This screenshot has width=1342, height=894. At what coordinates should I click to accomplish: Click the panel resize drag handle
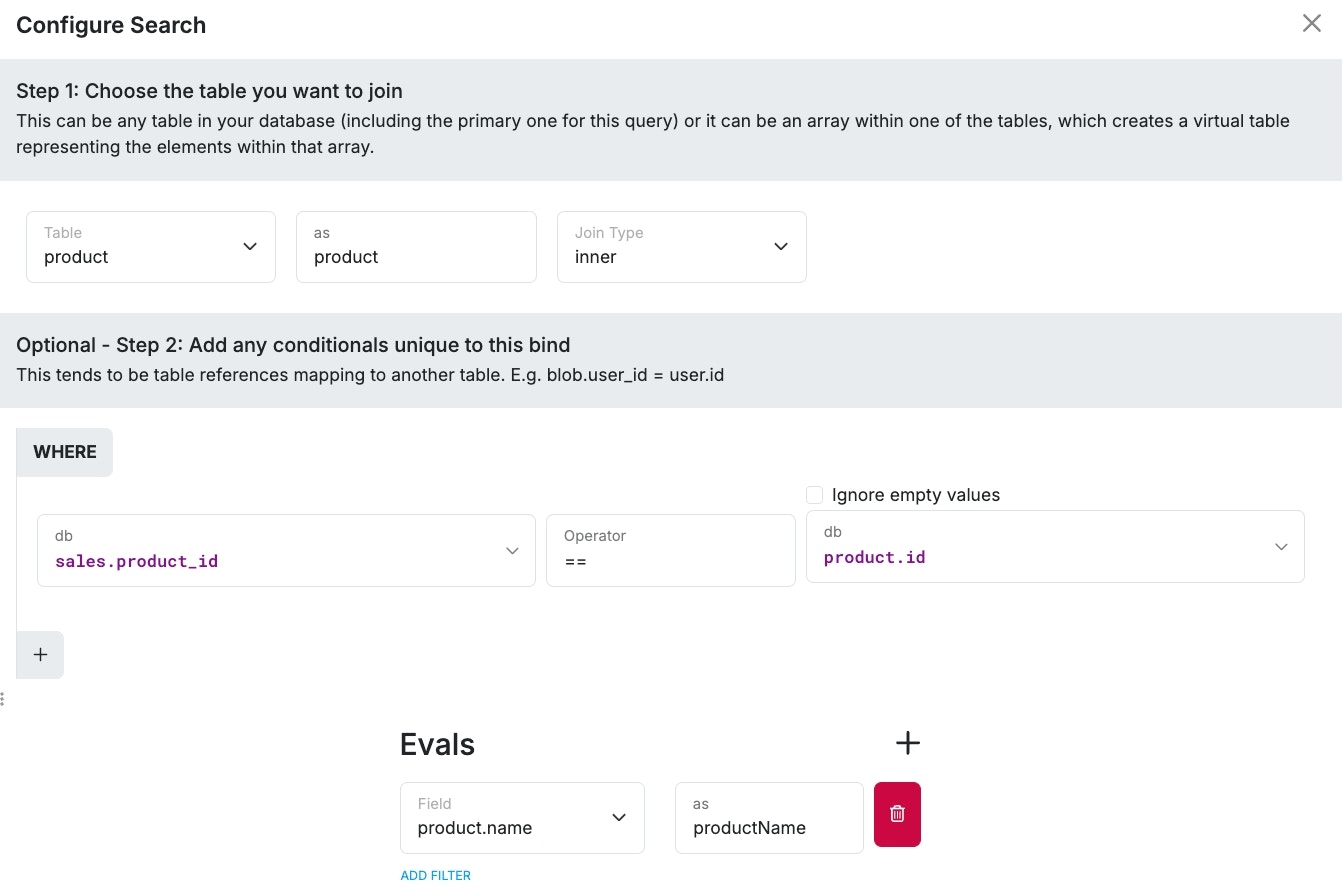click(3, 698)
